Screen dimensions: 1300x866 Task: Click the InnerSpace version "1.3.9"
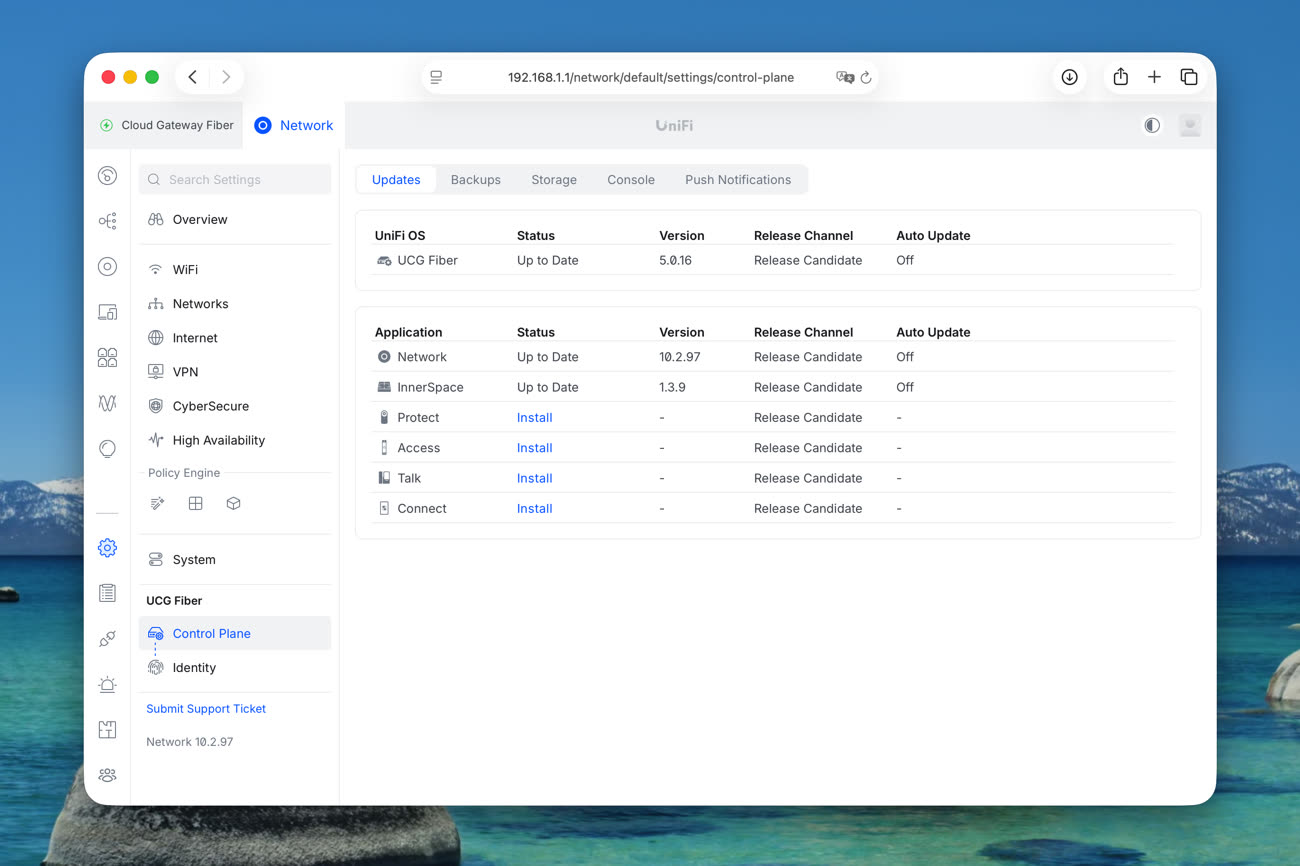pyautogui.click(x=673, y=387)
